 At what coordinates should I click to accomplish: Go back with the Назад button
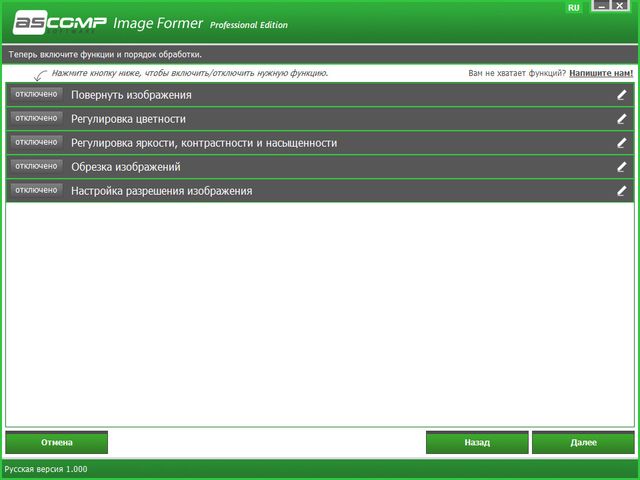click(477, 442)
